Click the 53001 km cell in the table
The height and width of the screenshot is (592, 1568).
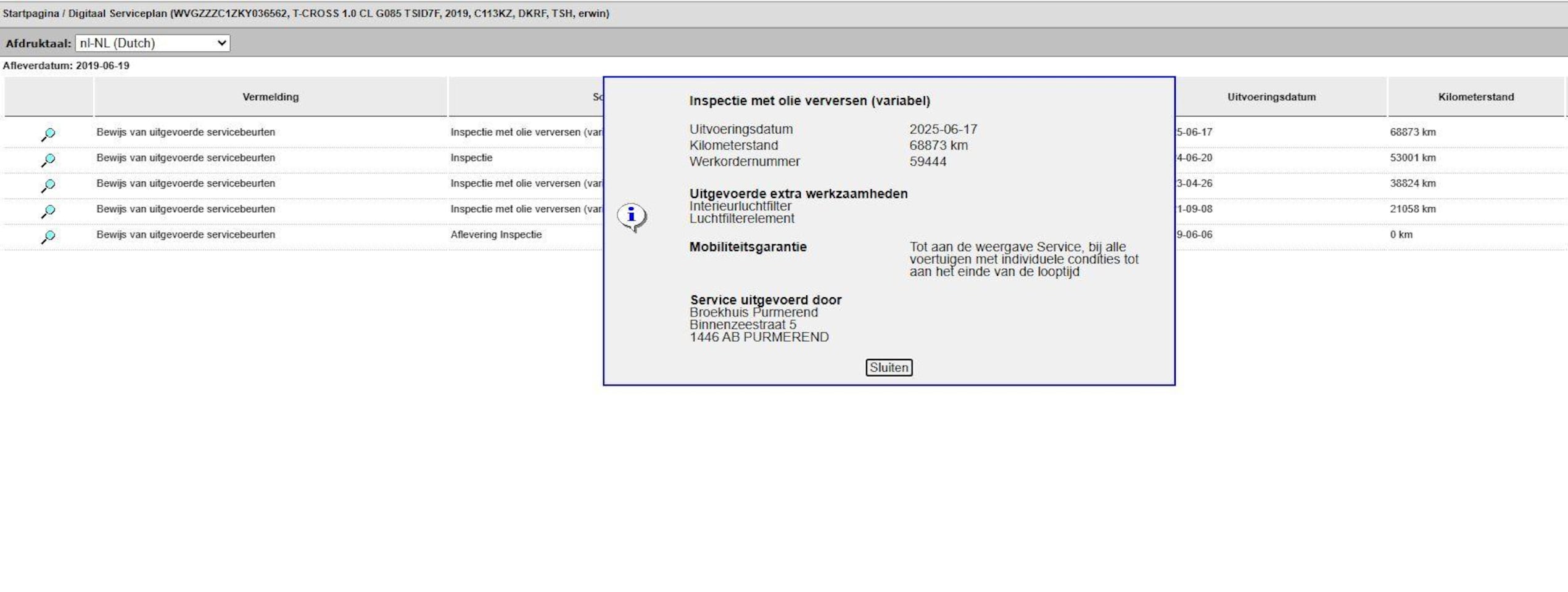pyautogui.click(x=1413, y=158)
